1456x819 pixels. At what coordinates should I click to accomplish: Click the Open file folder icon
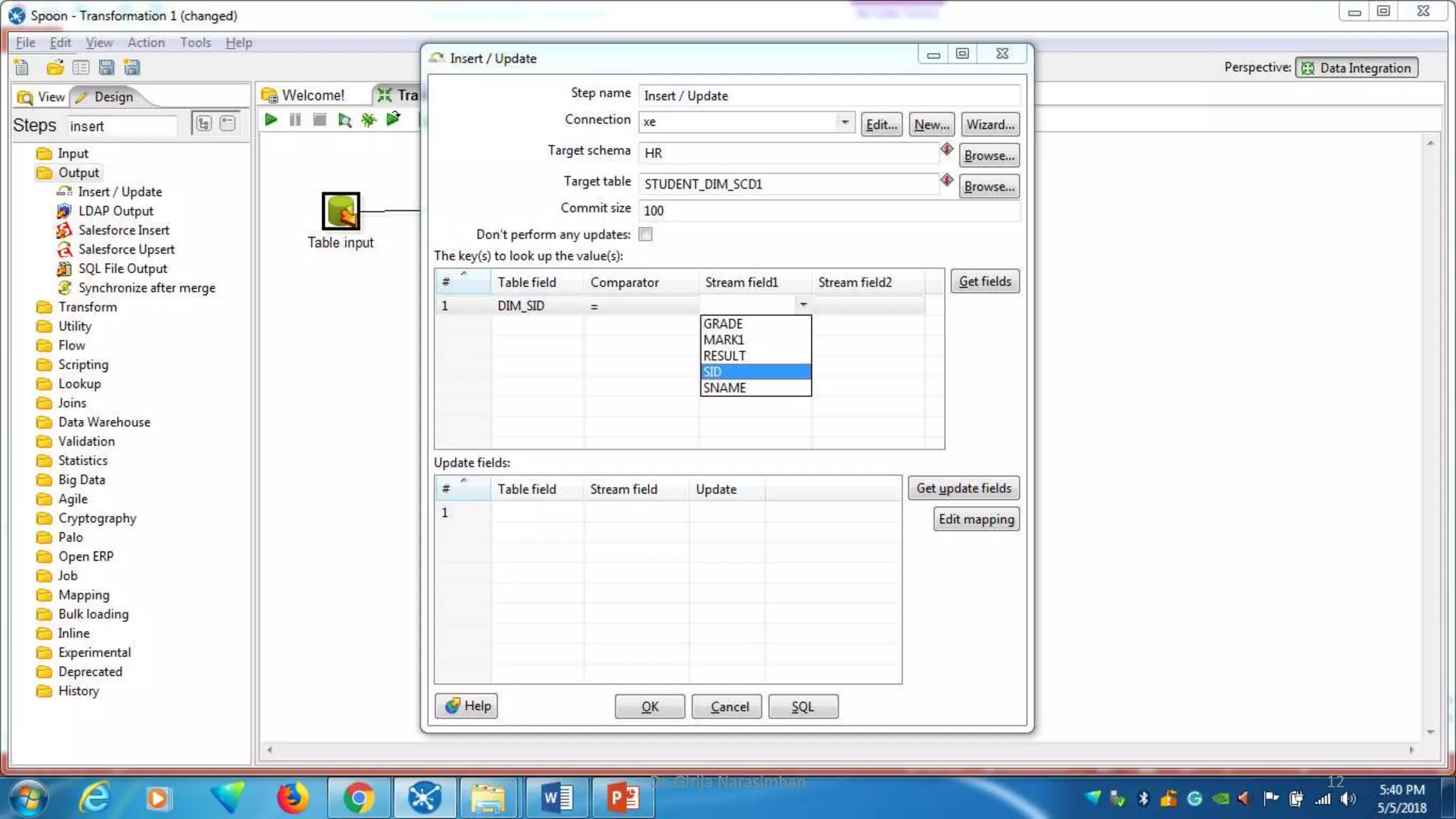(55, 68)
